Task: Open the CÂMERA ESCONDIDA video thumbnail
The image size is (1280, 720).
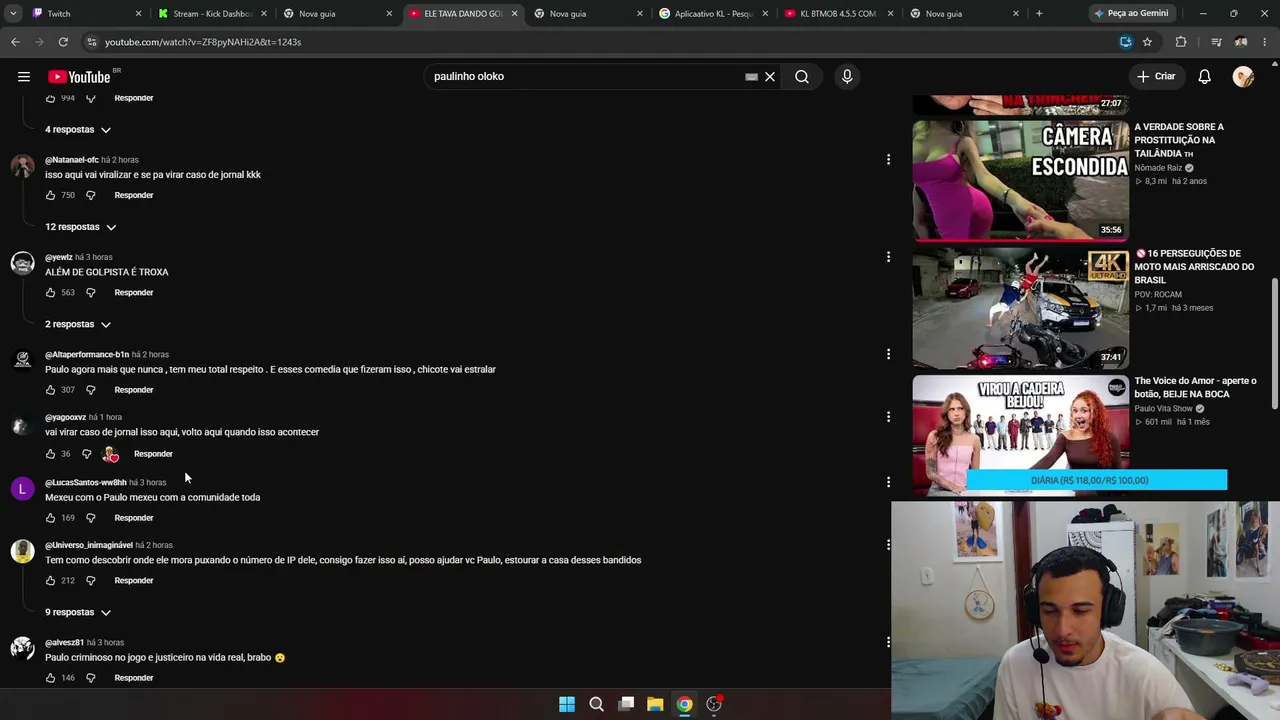Action: 1020,181
